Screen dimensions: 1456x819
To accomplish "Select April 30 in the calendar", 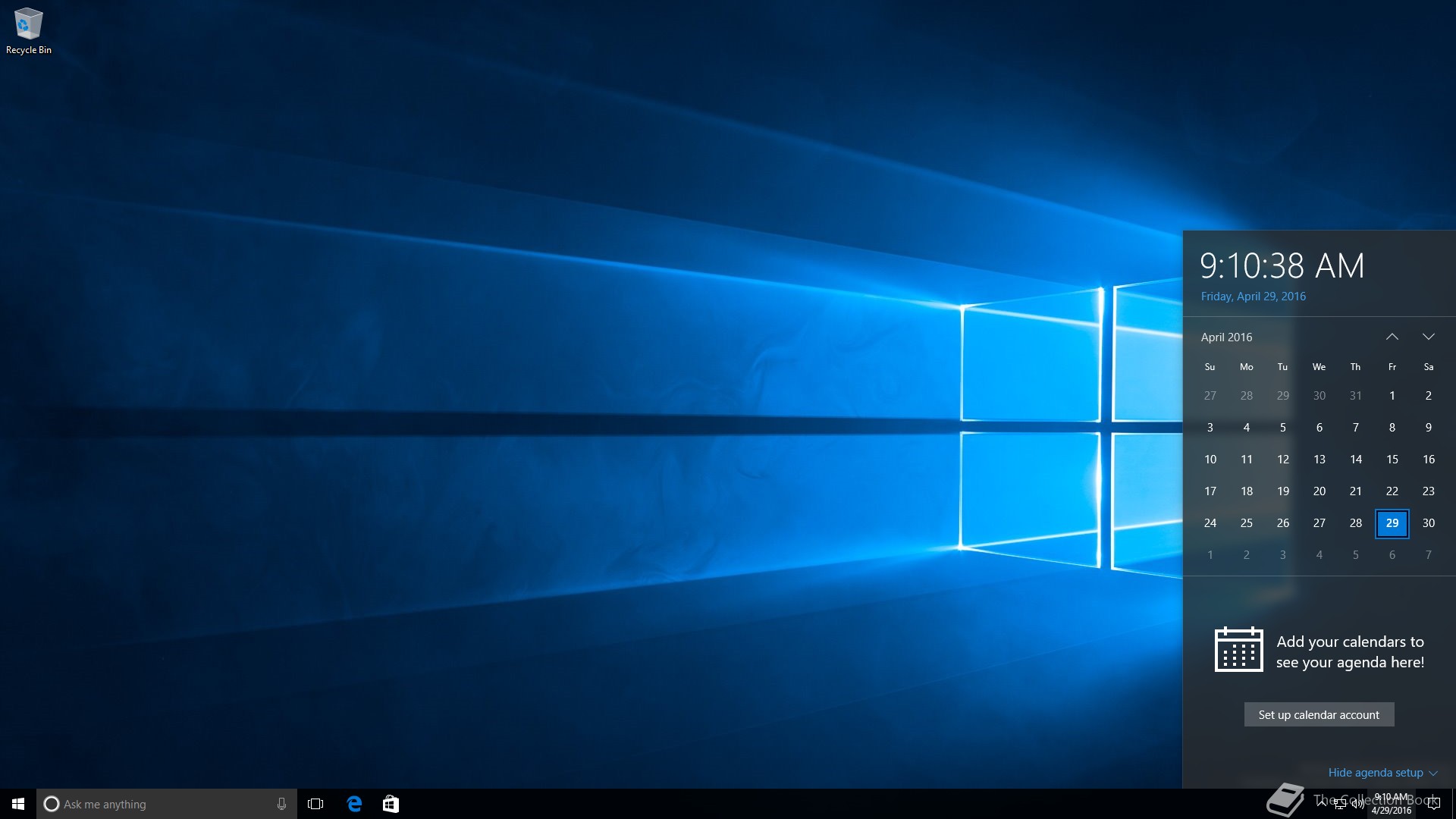I will (x=1429, y=523).
